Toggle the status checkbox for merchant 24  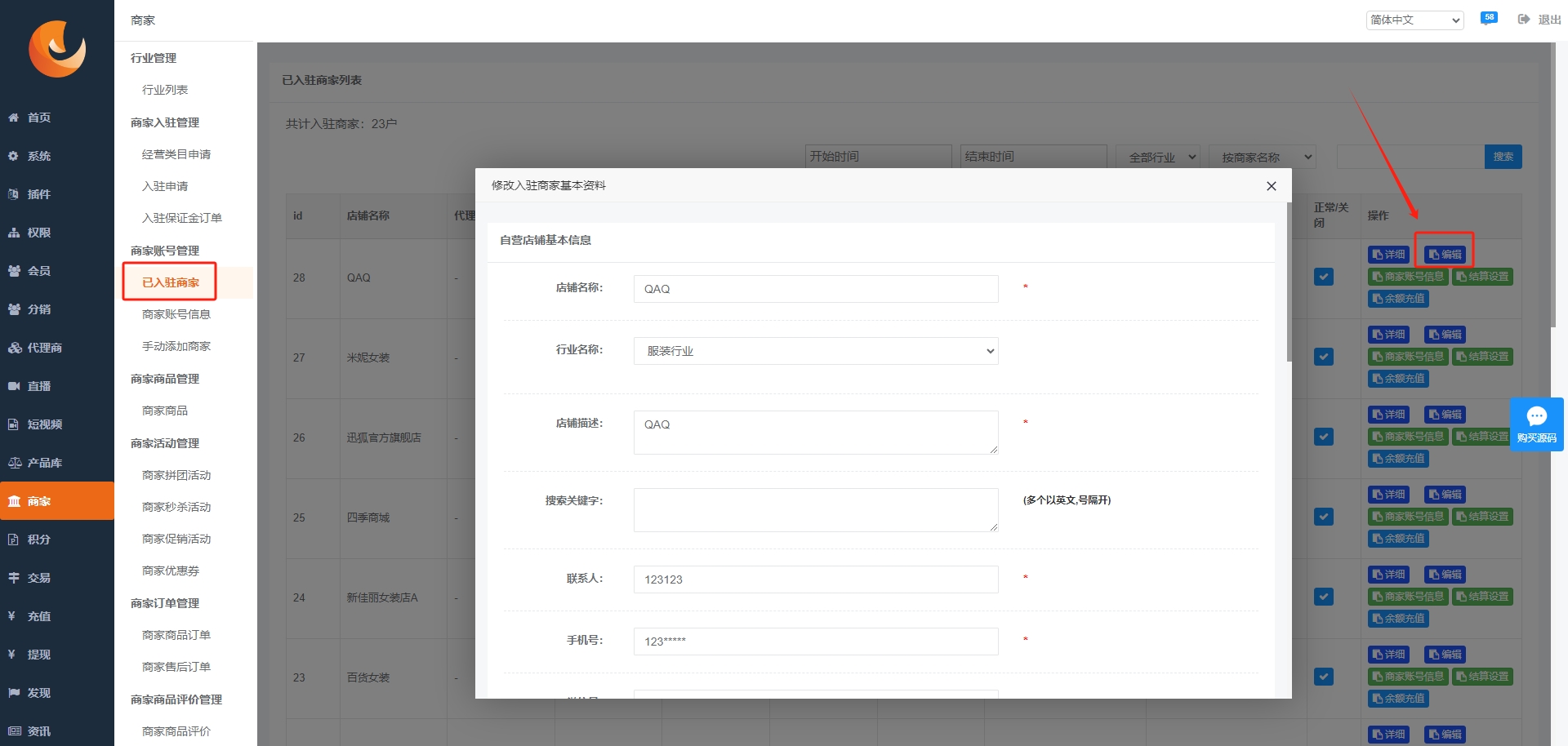tap(1324, 597)
